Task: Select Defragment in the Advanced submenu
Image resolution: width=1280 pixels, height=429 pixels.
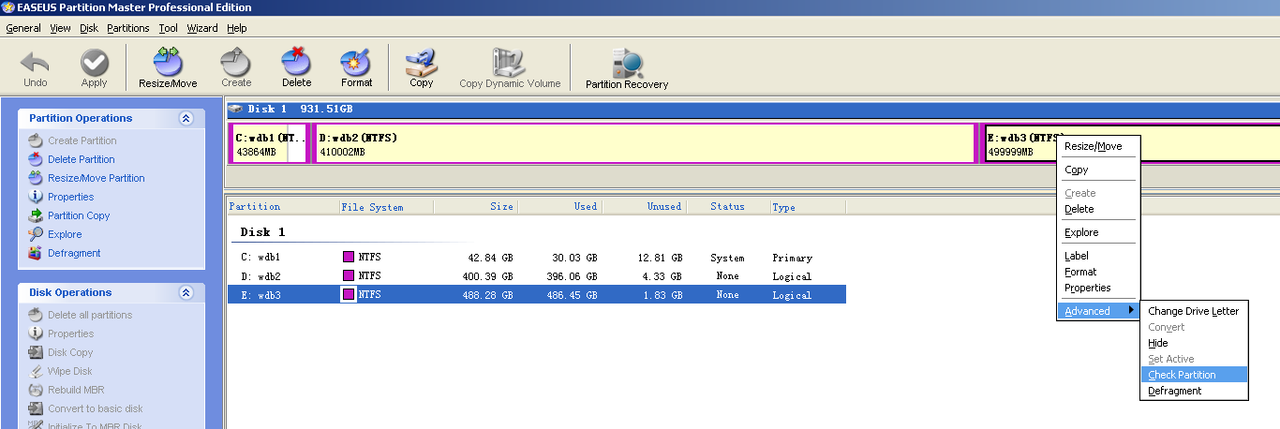Action: (1194, 391)
